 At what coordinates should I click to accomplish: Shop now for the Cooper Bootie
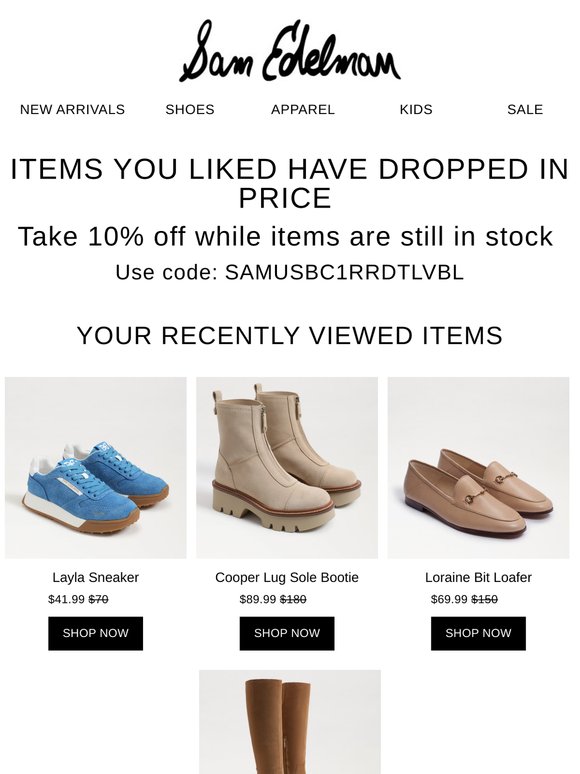[x=287, y=633]
